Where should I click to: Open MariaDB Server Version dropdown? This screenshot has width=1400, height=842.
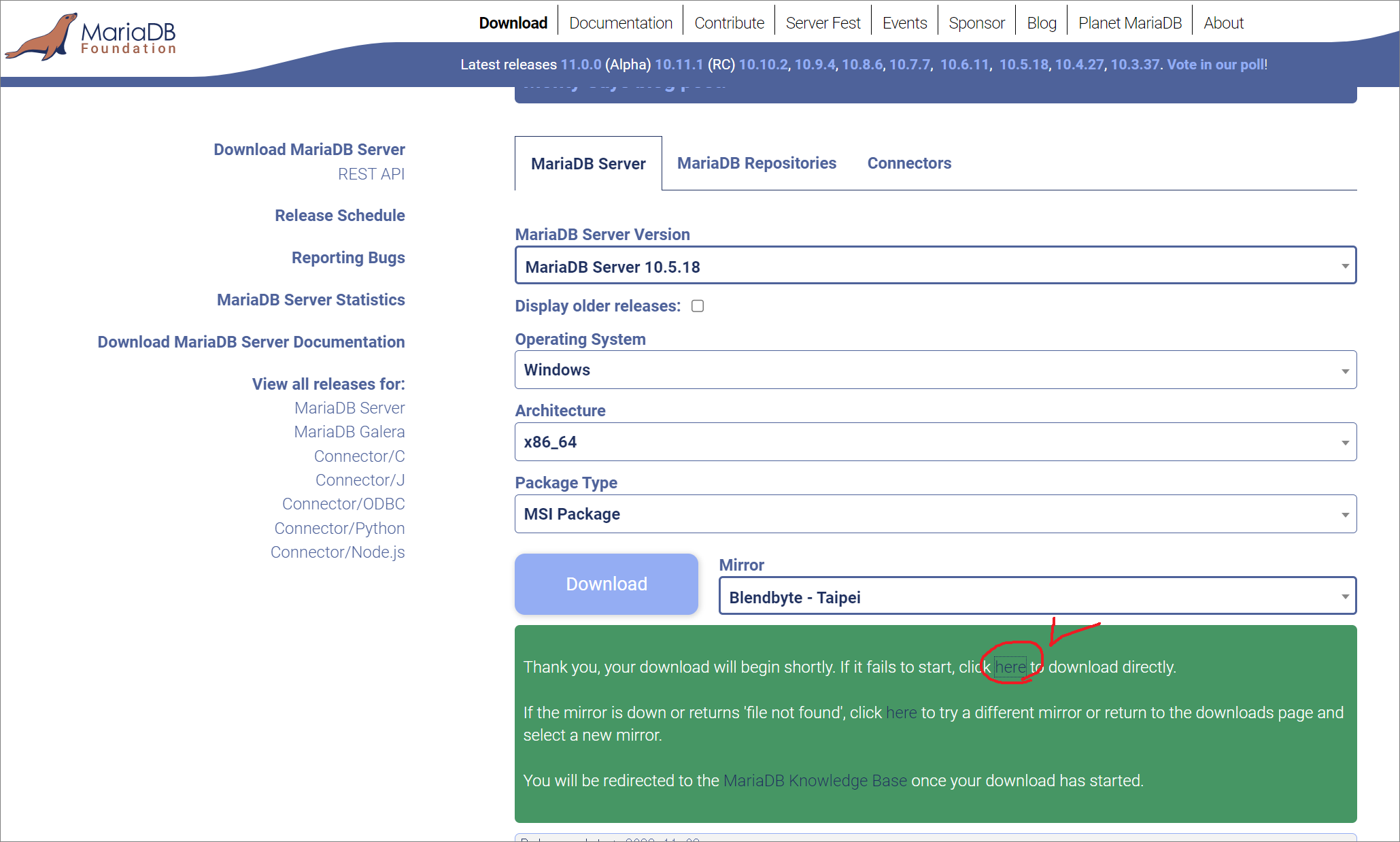pos(936,265)
